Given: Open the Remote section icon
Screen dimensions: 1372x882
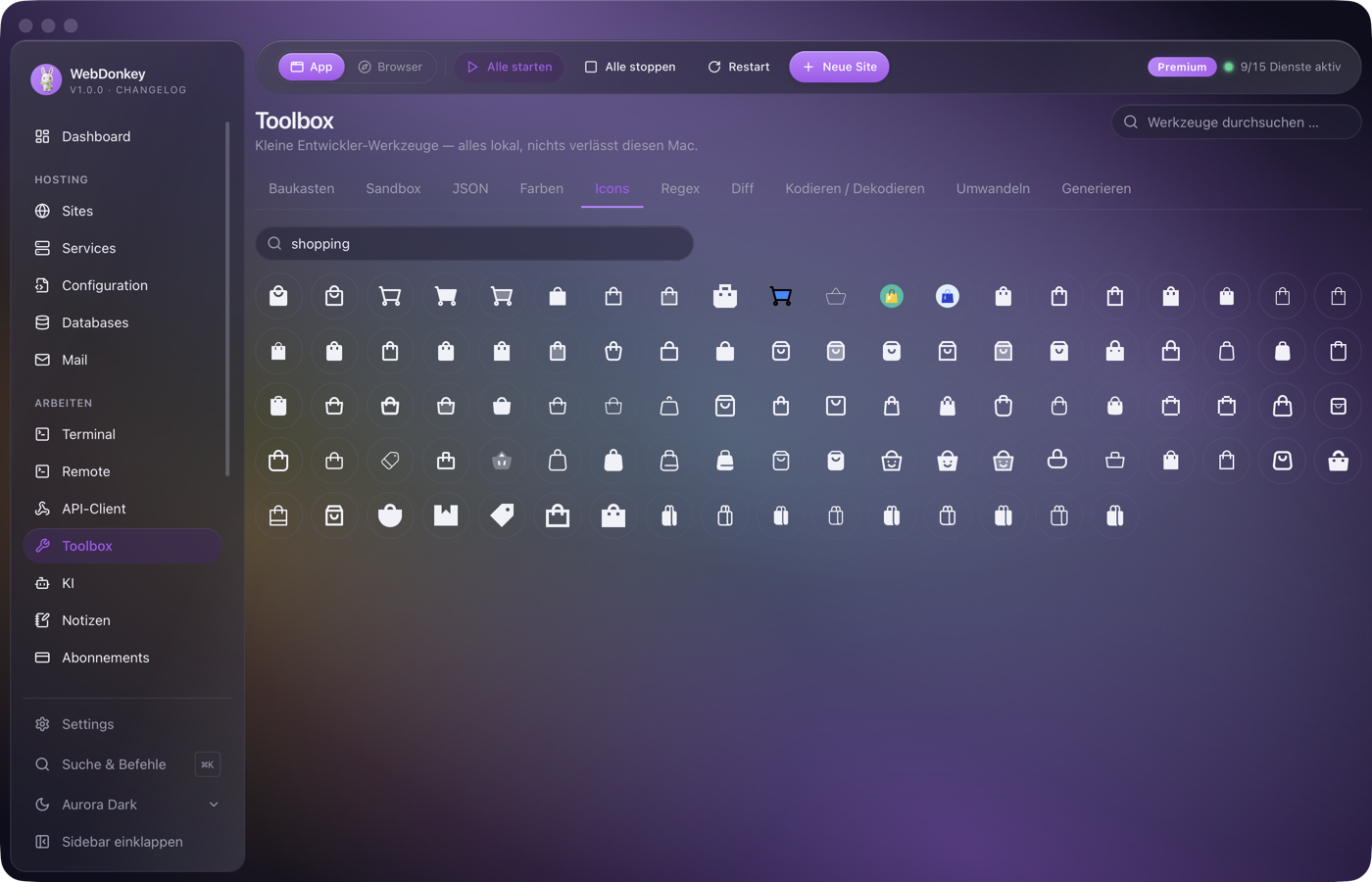Looking at the screenshot, I should (42, 471).
